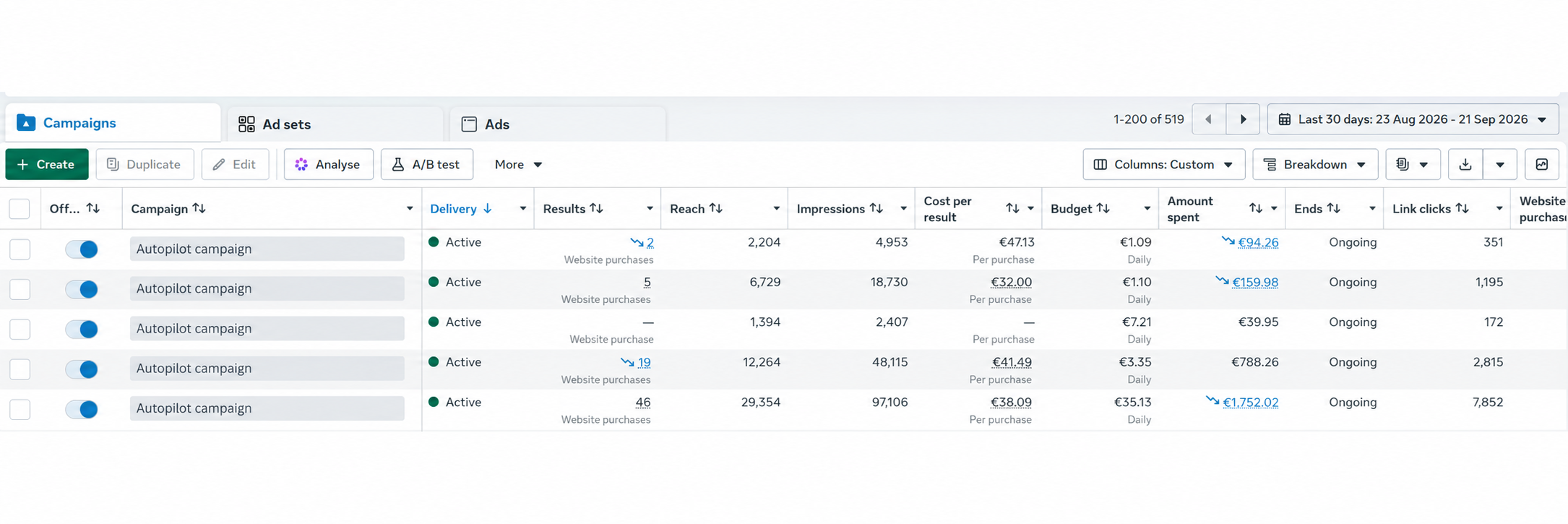Image resolution: width=1568 pixels, height=524 pixels.
Task: Click the Website purchases column header
Action: 1543,209
